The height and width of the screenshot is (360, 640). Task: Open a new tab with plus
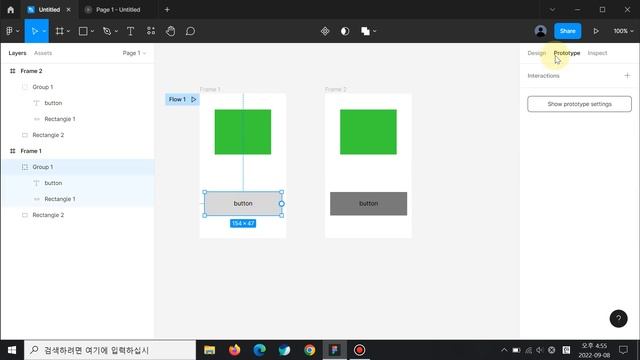pyautogui.click(x=167, y=9)
